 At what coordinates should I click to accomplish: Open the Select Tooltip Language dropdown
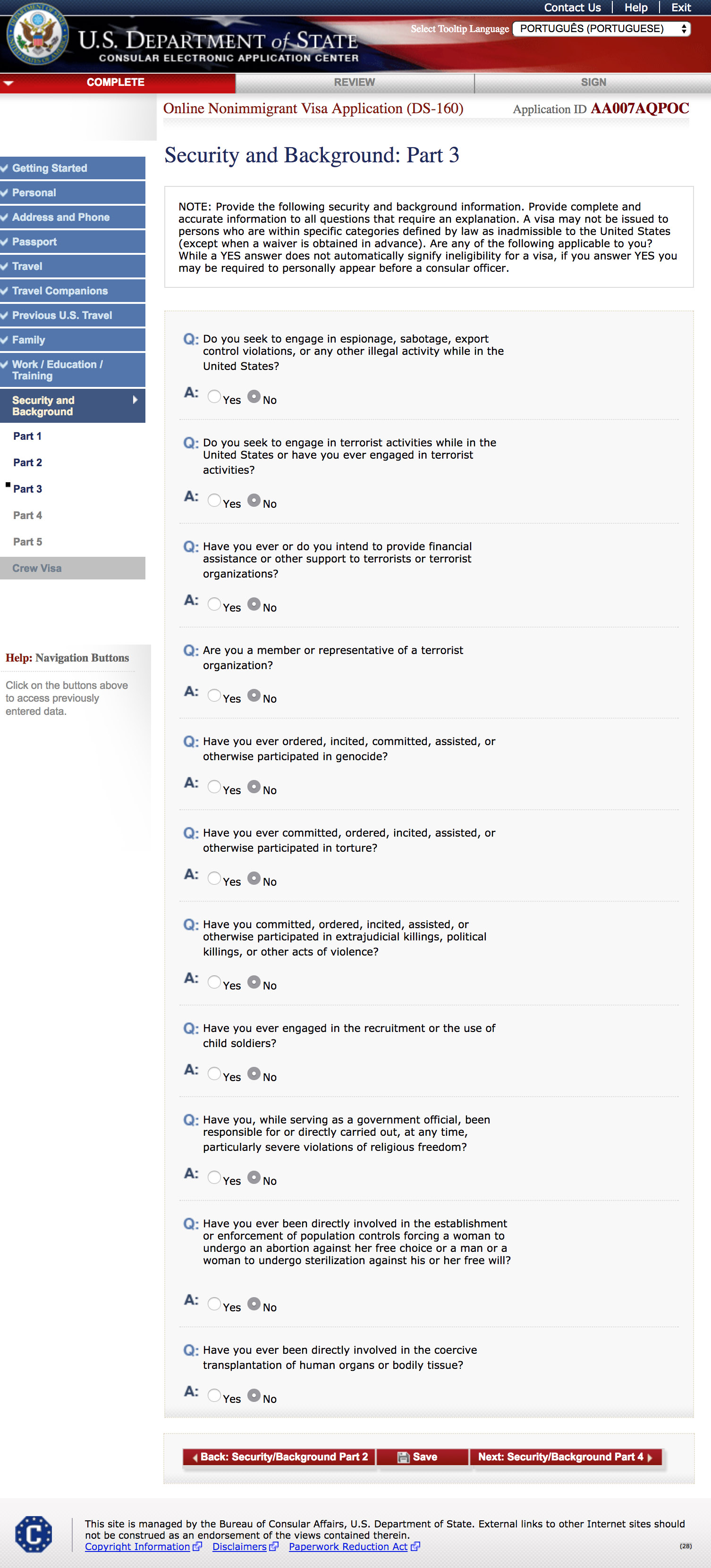coord(601,29)
